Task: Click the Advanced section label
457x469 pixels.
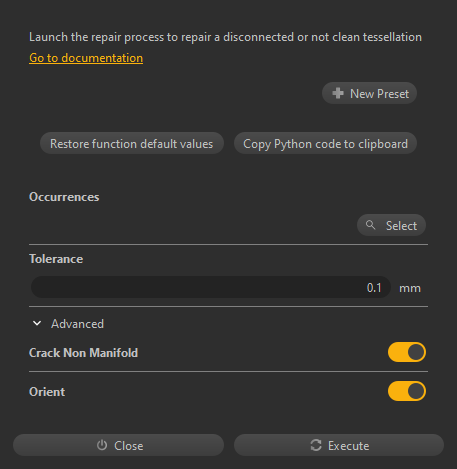Action: click(77, 324)
